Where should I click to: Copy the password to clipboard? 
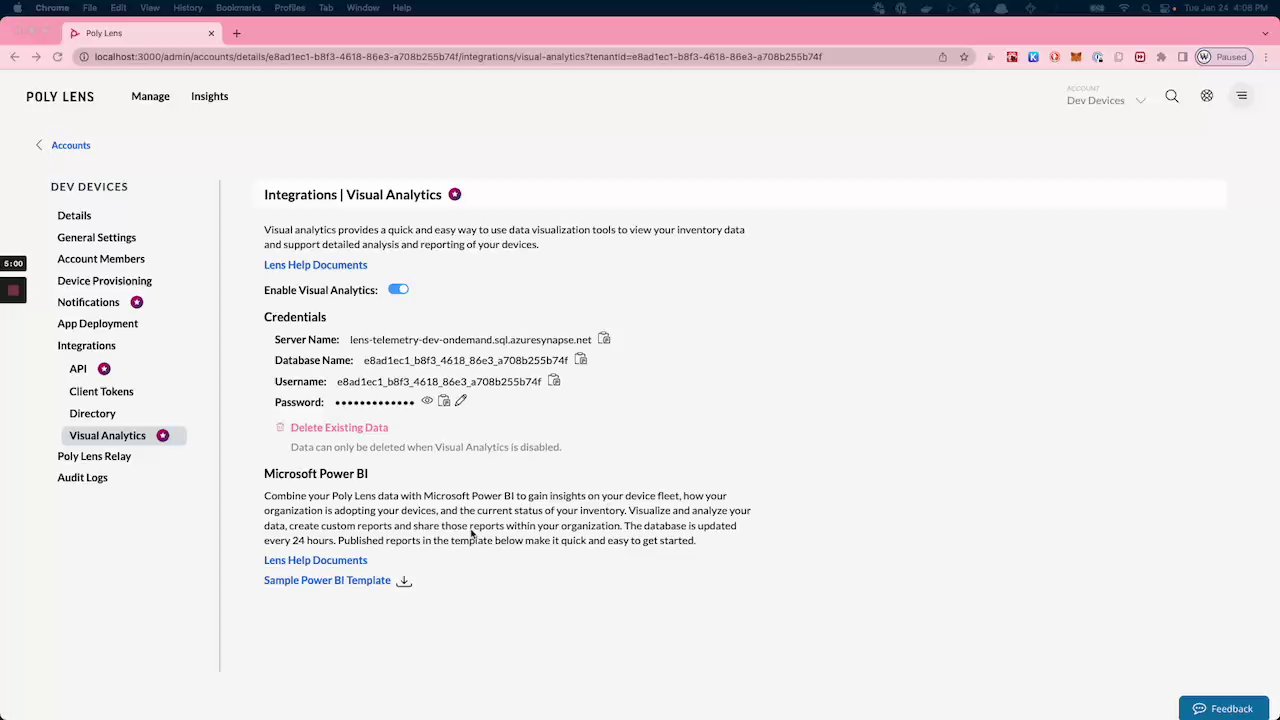pyautogui.click(x=444, y=401)
